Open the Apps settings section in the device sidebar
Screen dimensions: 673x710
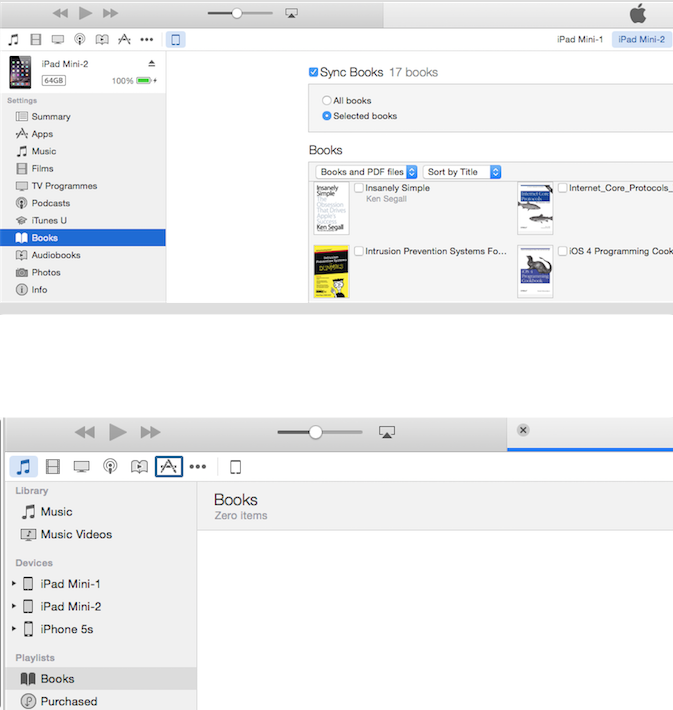pos(83,134)
